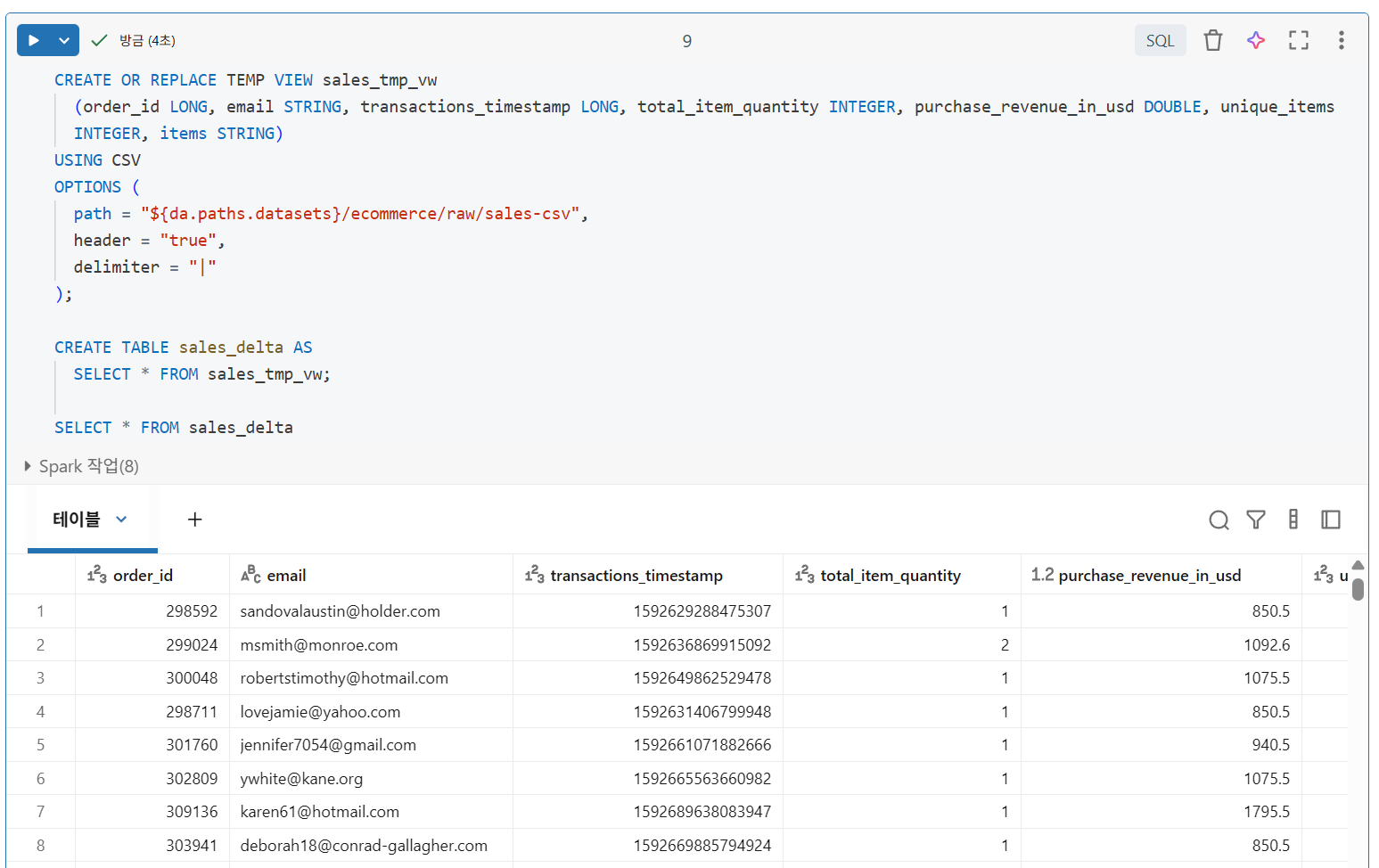The image size is (1379, 868).
Task: Select cell jennifer7054@gmail.com
Action: click(371, 745)
